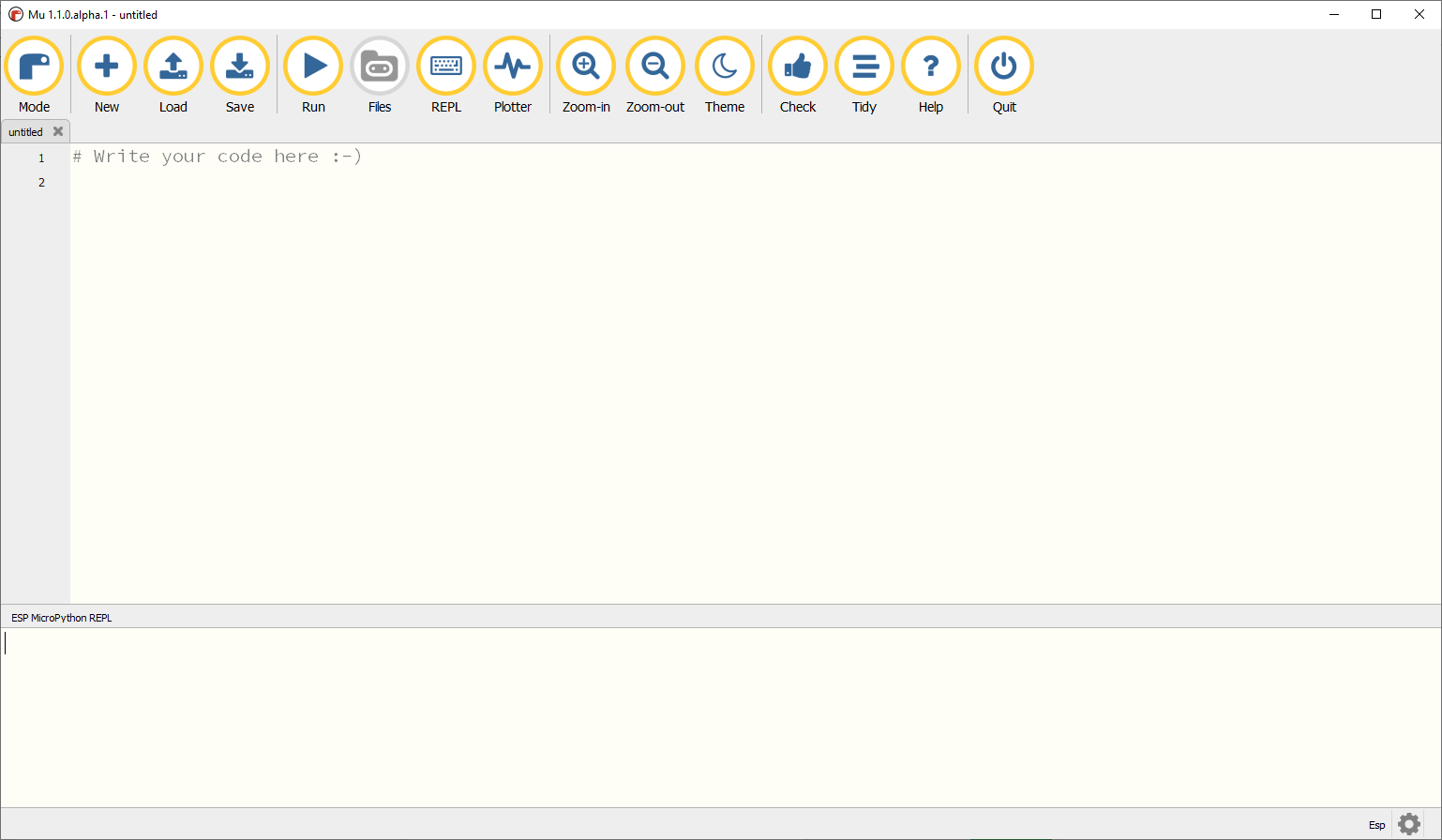
Task: Switch to a different Mode
Action: (34, 66)
